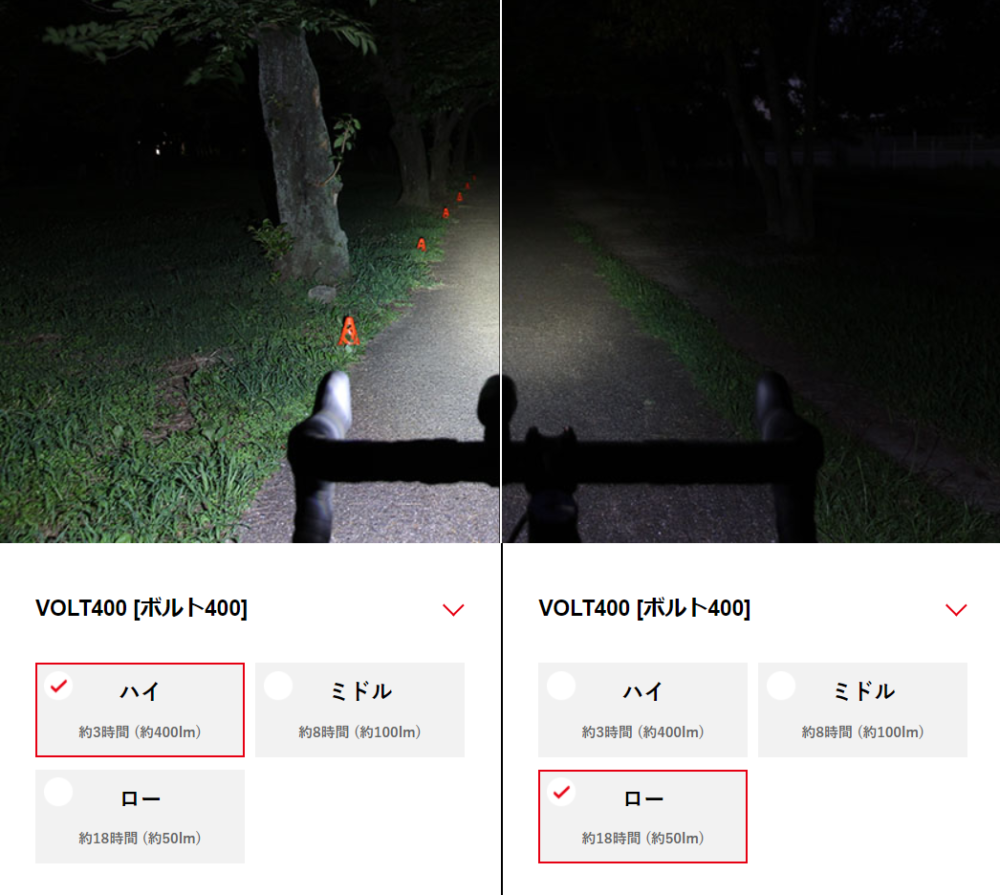This screenshot has height=895, width=1000.
Task: Click the red checkmark on right ロー option
Action: (561, 792)
